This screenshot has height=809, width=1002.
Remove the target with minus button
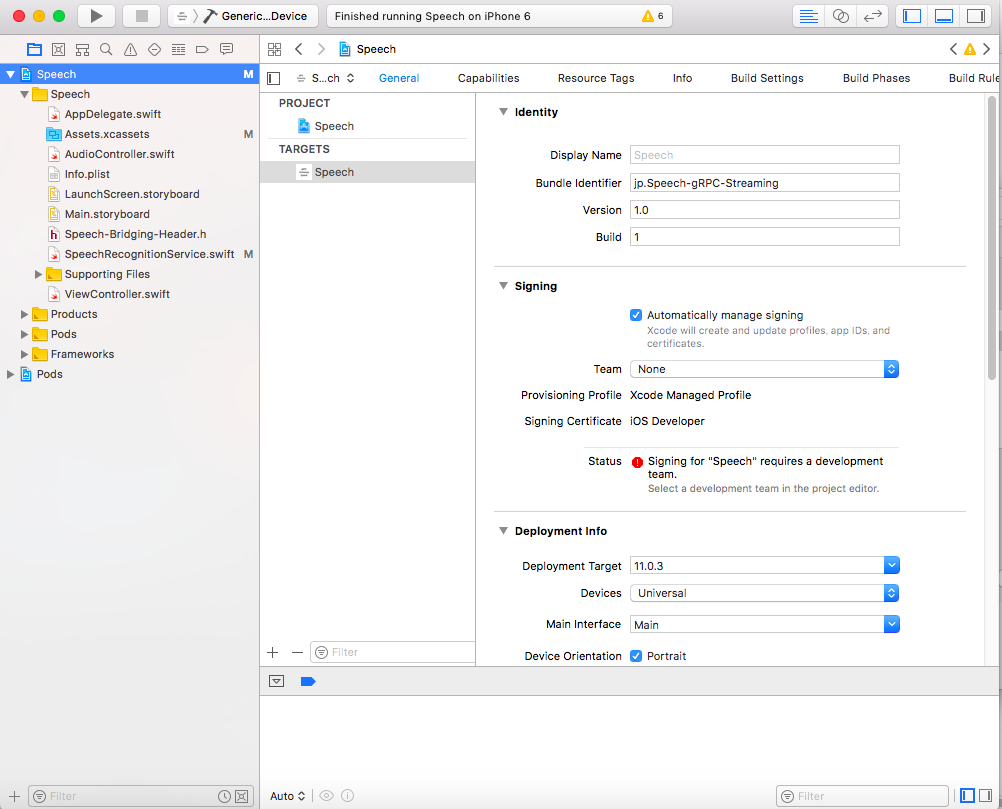click(297, 652)
